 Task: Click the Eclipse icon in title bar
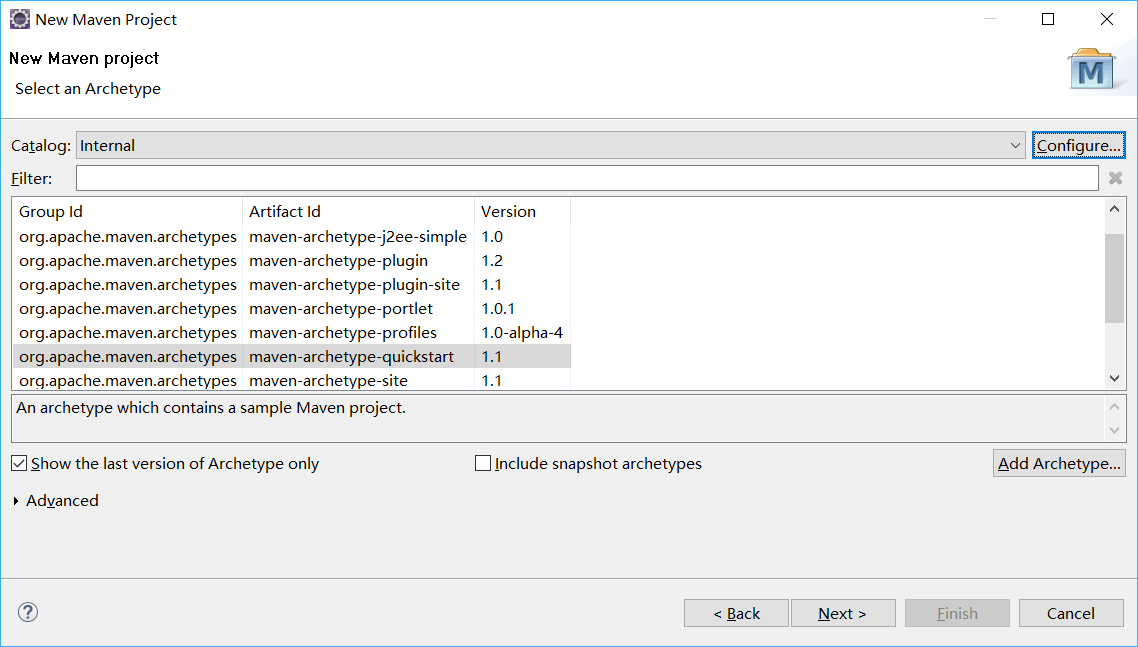pos(20,20)
